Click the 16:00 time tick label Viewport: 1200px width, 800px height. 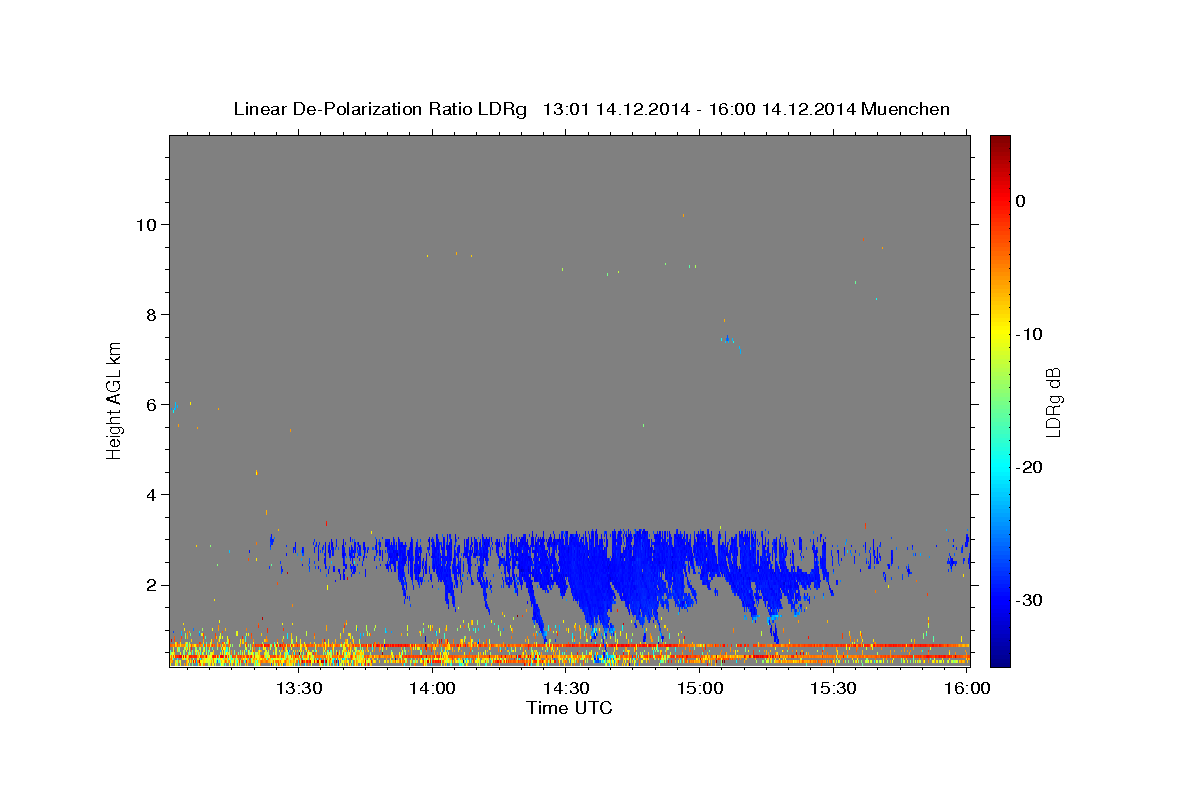(x=966, y=688)
